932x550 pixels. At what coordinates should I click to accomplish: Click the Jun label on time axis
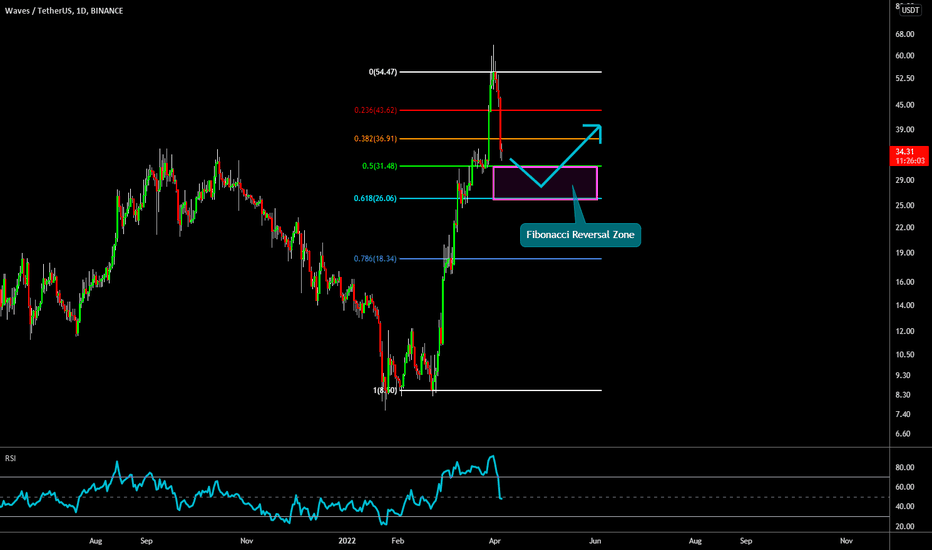click(x=595, y=541)
